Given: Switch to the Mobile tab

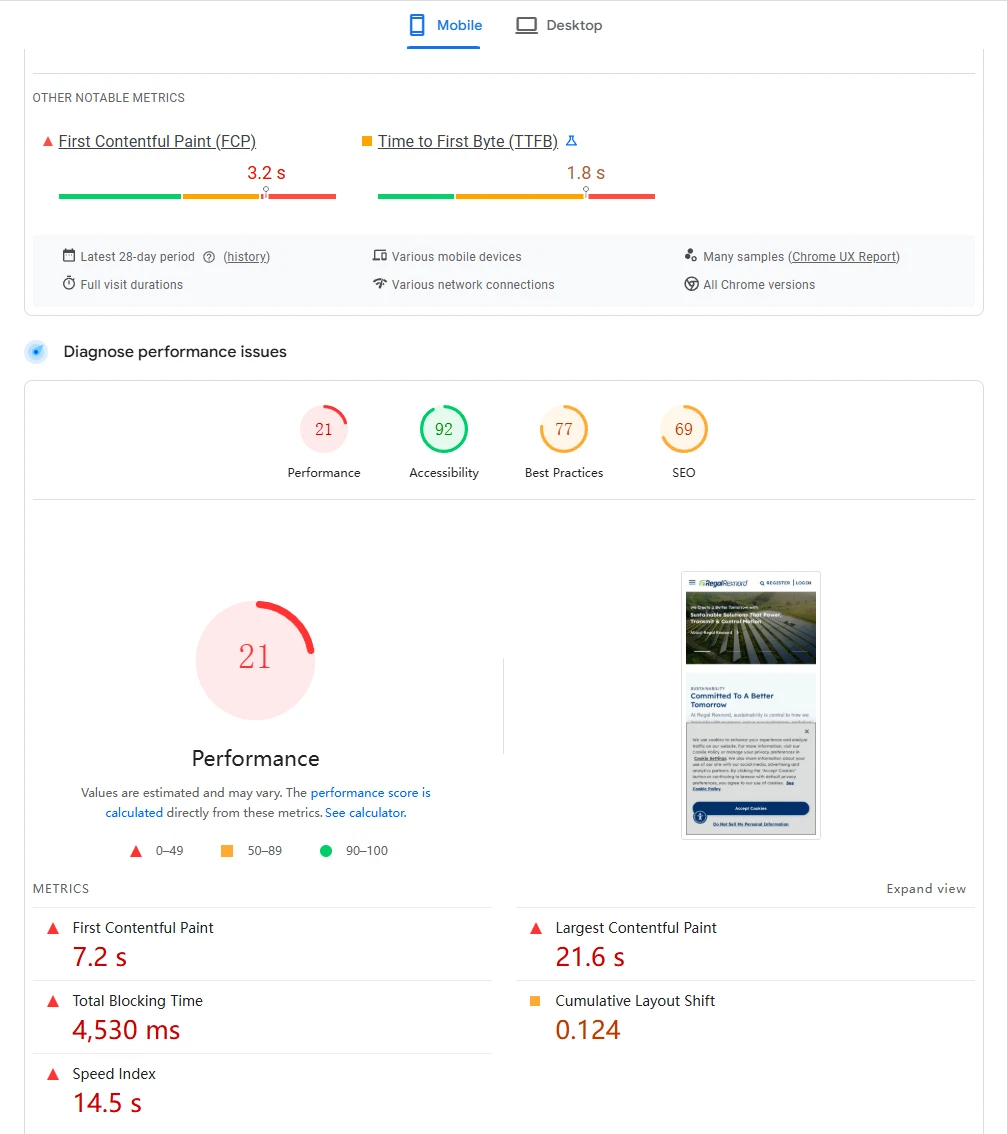Looking at the screenshot, I should (x=444, y=25).
